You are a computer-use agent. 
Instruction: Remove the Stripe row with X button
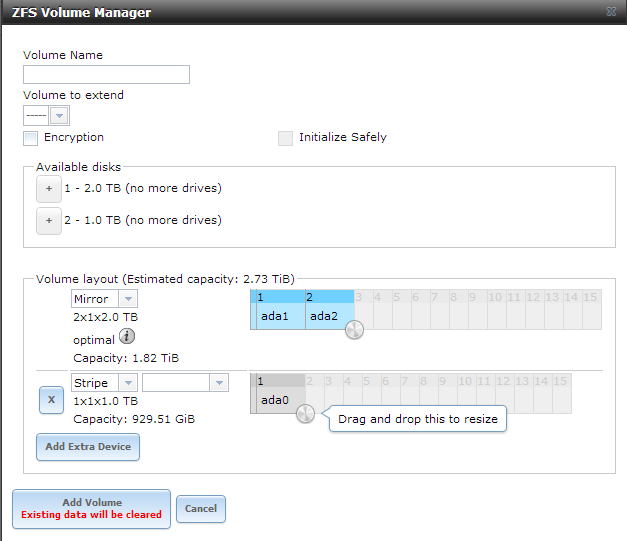pyautogui.click(x=50, y=400)
